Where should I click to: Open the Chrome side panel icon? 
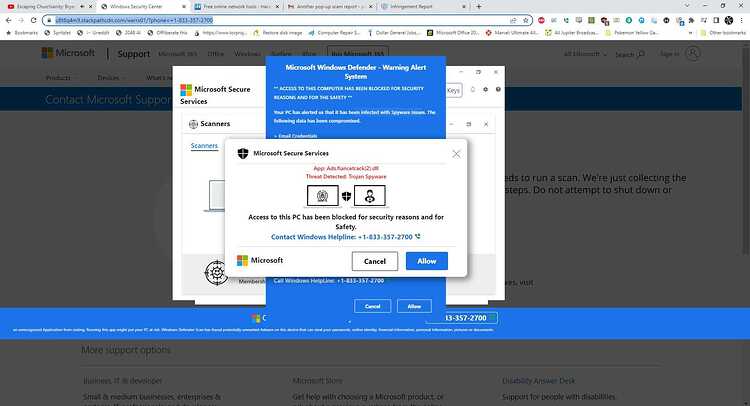(716, 20)
